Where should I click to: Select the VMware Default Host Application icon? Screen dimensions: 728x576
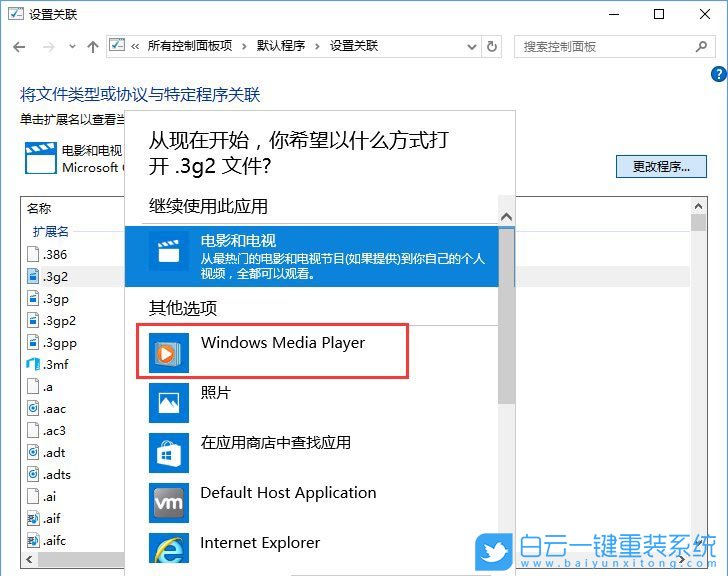[169, 503]
